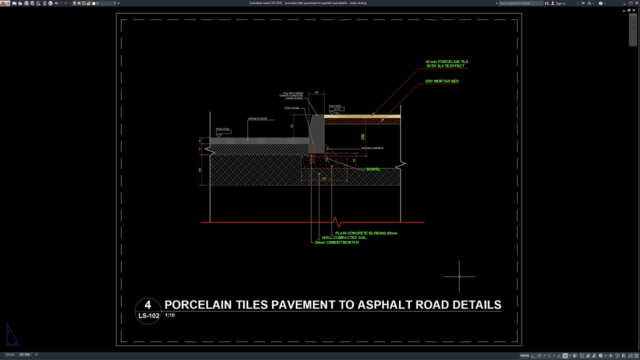Open workspace switching gear icon
The image size is (640, 360).
[600, 356]
